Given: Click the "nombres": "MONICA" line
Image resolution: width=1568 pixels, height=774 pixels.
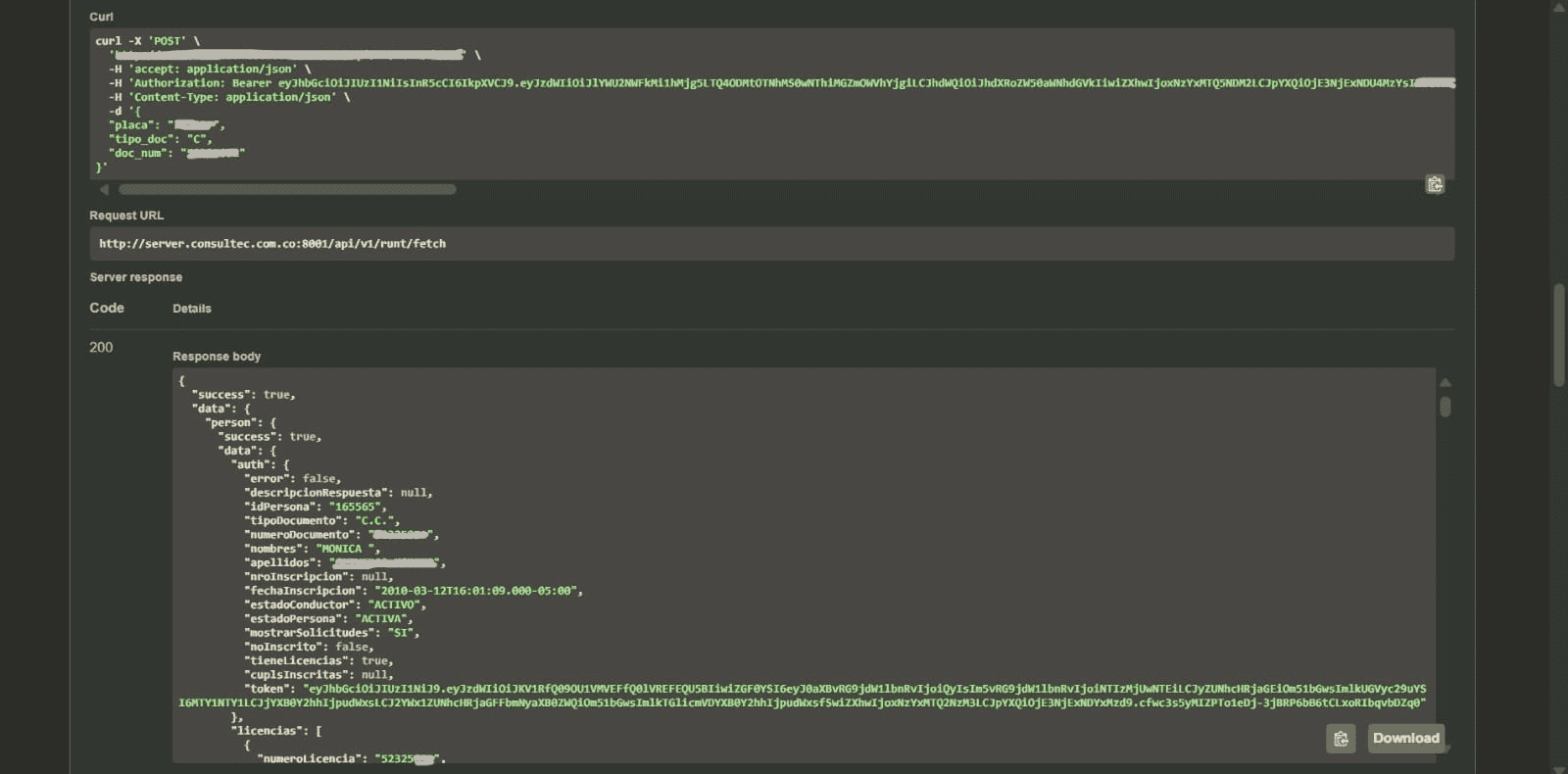Looking at the screenshot, I should 313,549.
